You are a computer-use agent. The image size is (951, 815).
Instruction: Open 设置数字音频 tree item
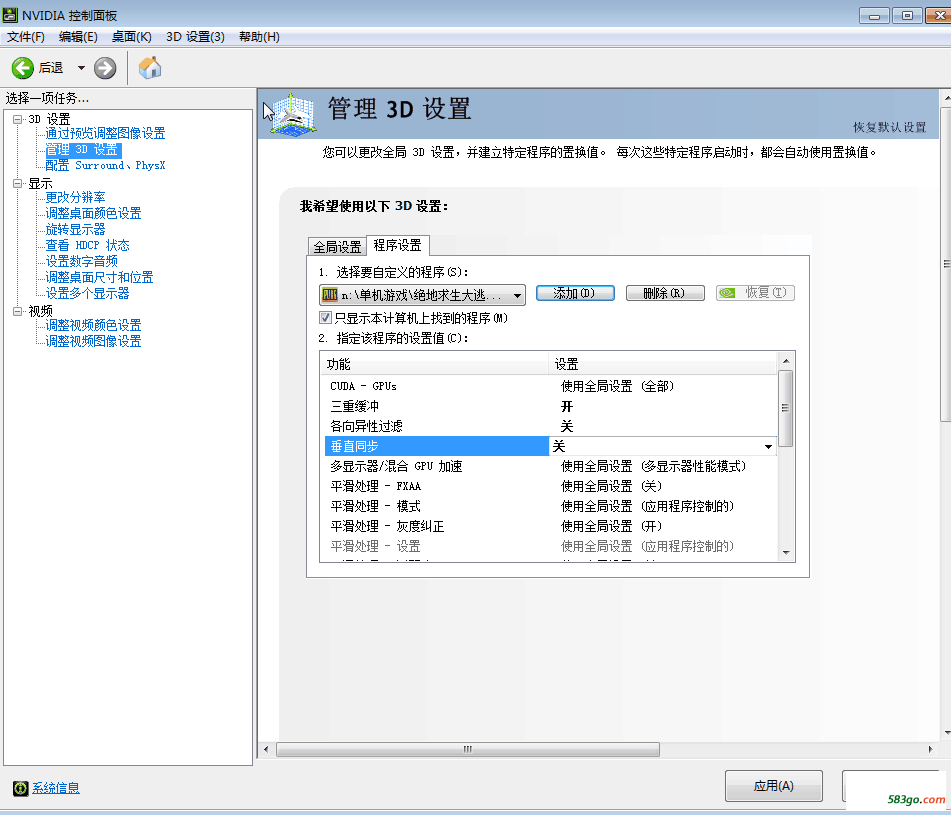click(81, 261)
